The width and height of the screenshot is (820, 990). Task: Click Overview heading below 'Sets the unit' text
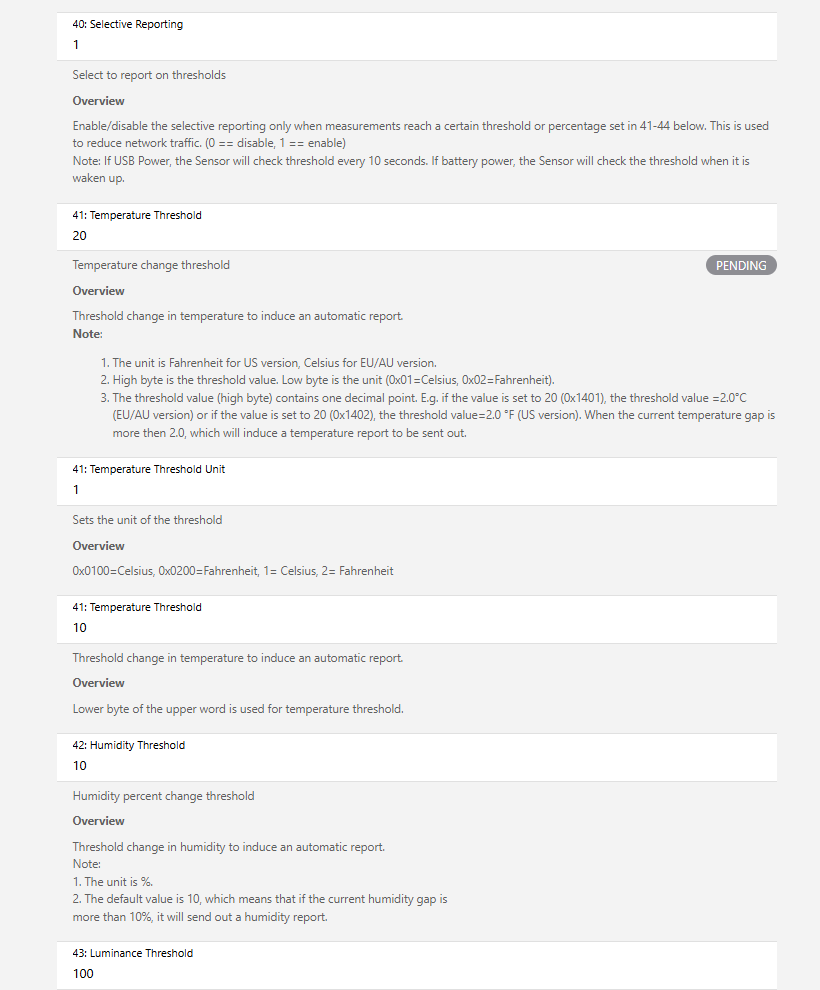[x=98, y=546]
